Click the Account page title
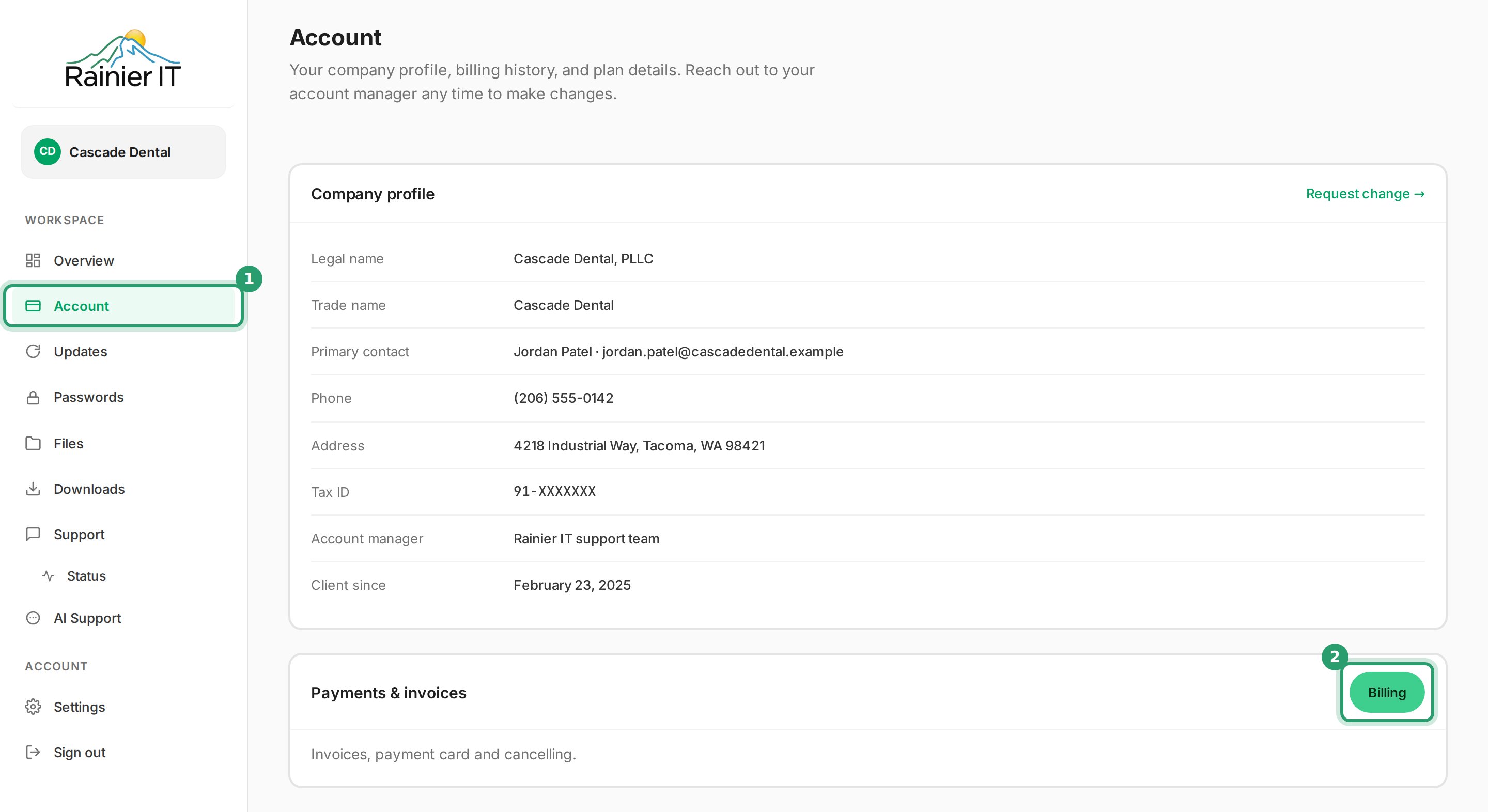1488x812 pixels. 335,37
